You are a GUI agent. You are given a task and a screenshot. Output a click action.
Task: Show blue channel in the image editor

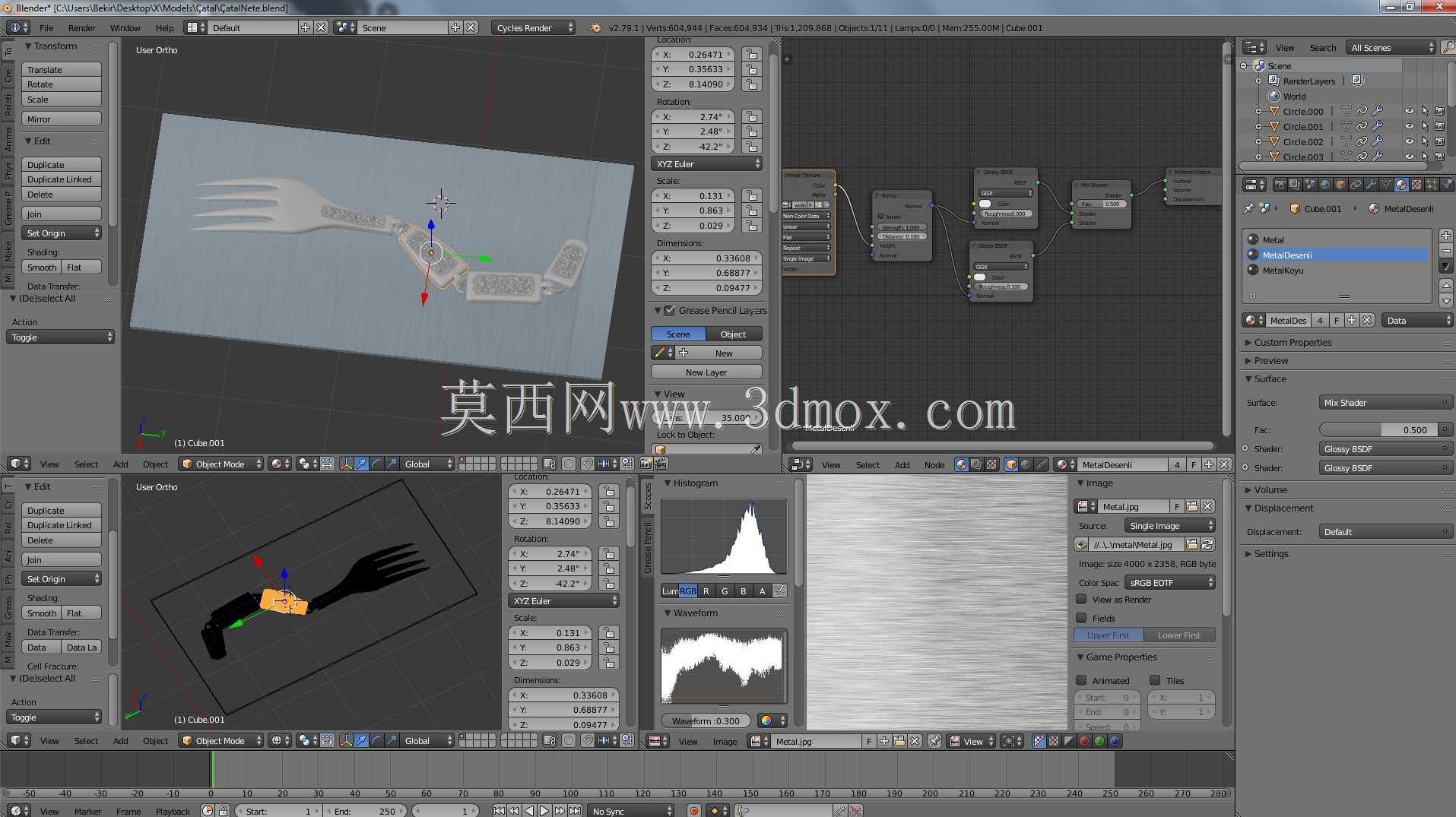click(1115, 741)
